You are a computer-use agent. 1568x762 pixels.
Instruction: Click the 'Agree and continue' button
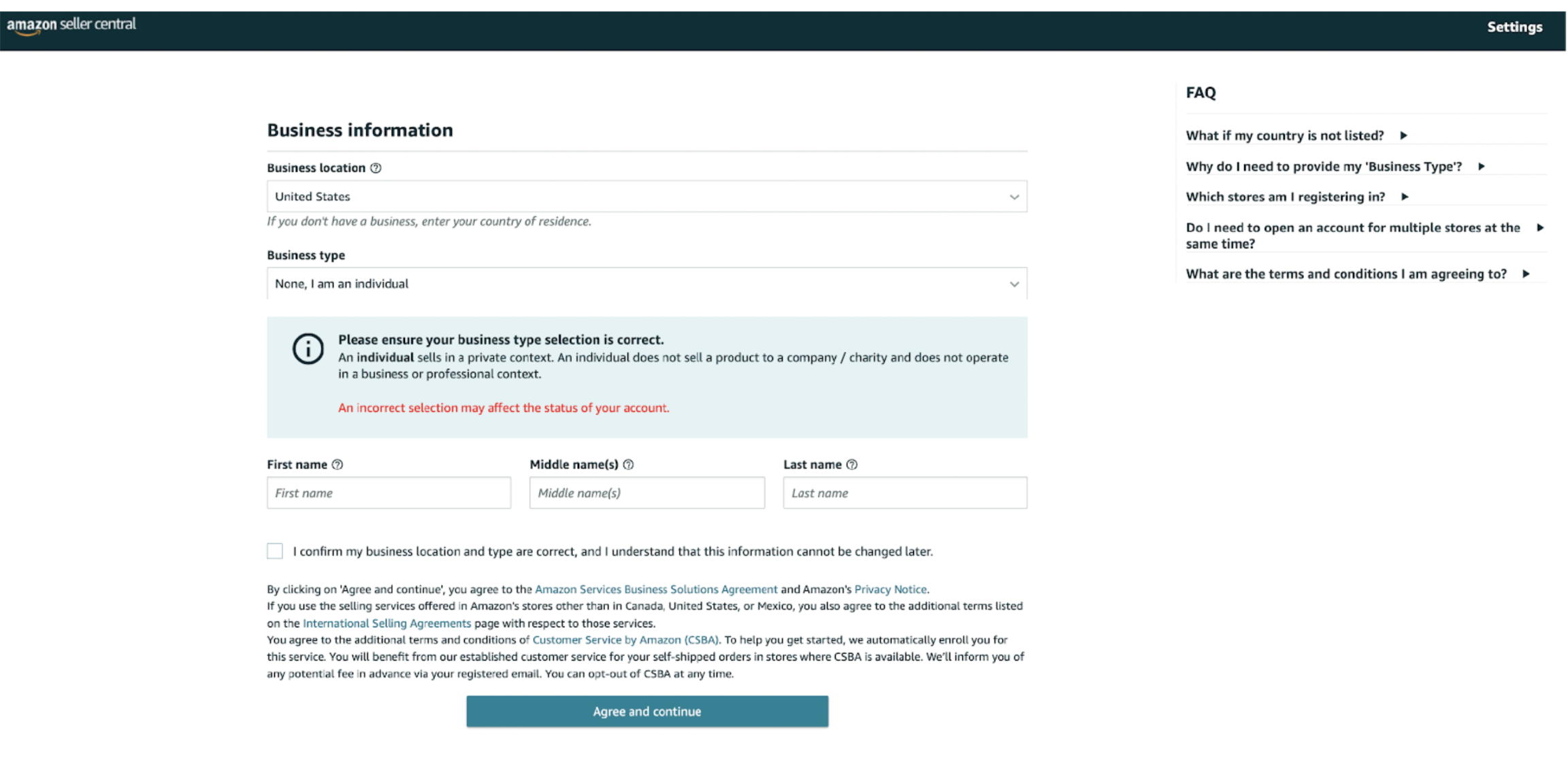pyautogui.click(x=647, y=711)
